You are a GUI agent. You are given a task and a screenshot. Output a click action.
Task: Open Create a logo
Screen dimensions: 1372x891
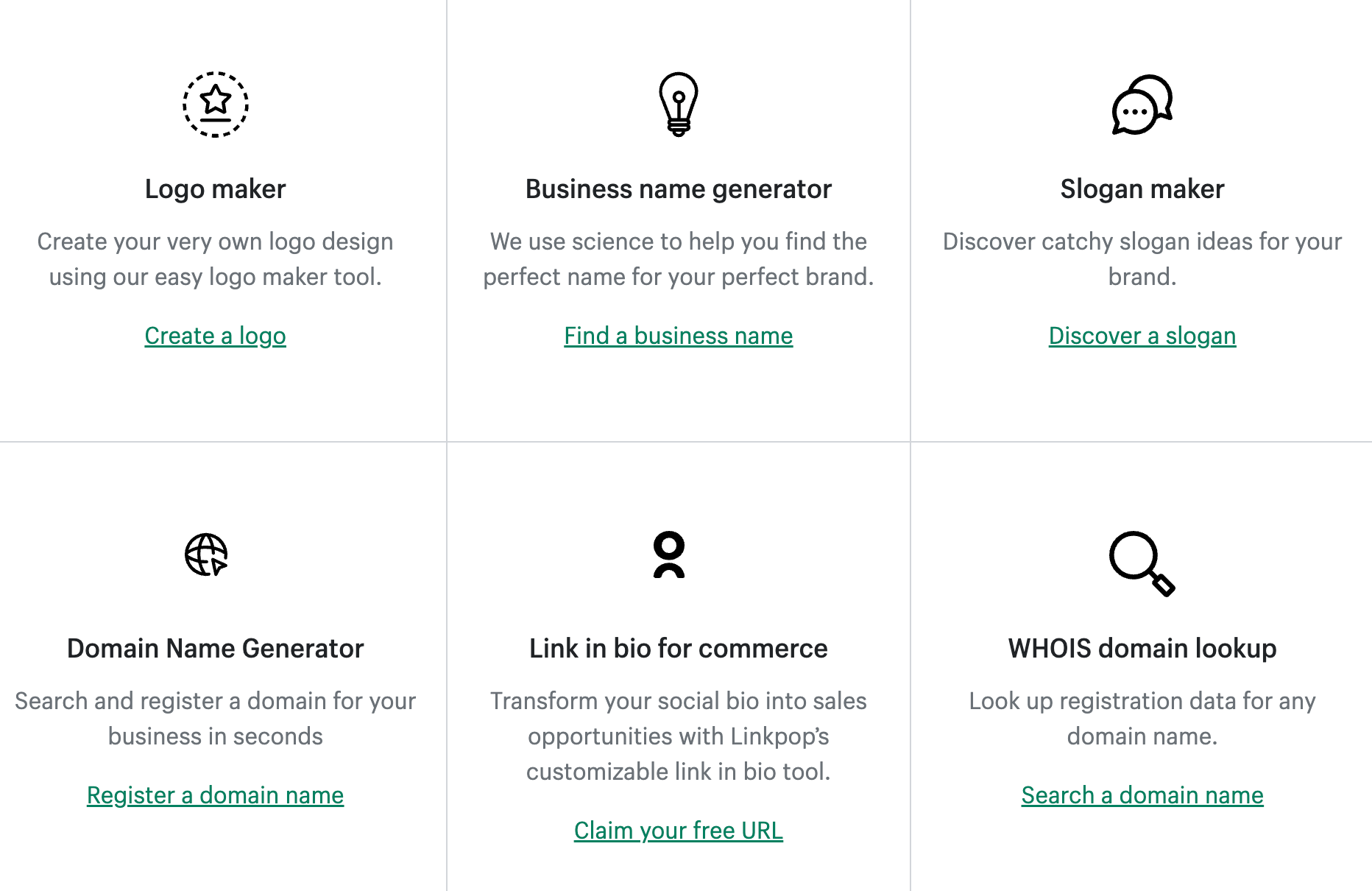click(x=214, y=336)
